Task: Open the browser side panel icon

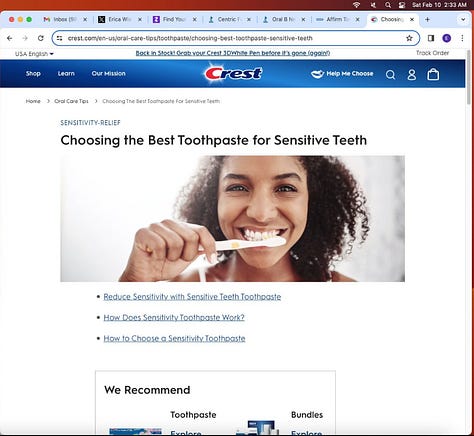Action: point(431,38)
